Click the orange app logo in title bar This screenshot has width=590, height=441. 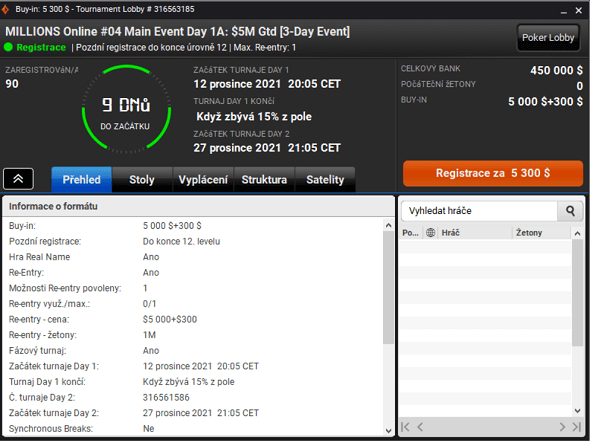[6, 9]
